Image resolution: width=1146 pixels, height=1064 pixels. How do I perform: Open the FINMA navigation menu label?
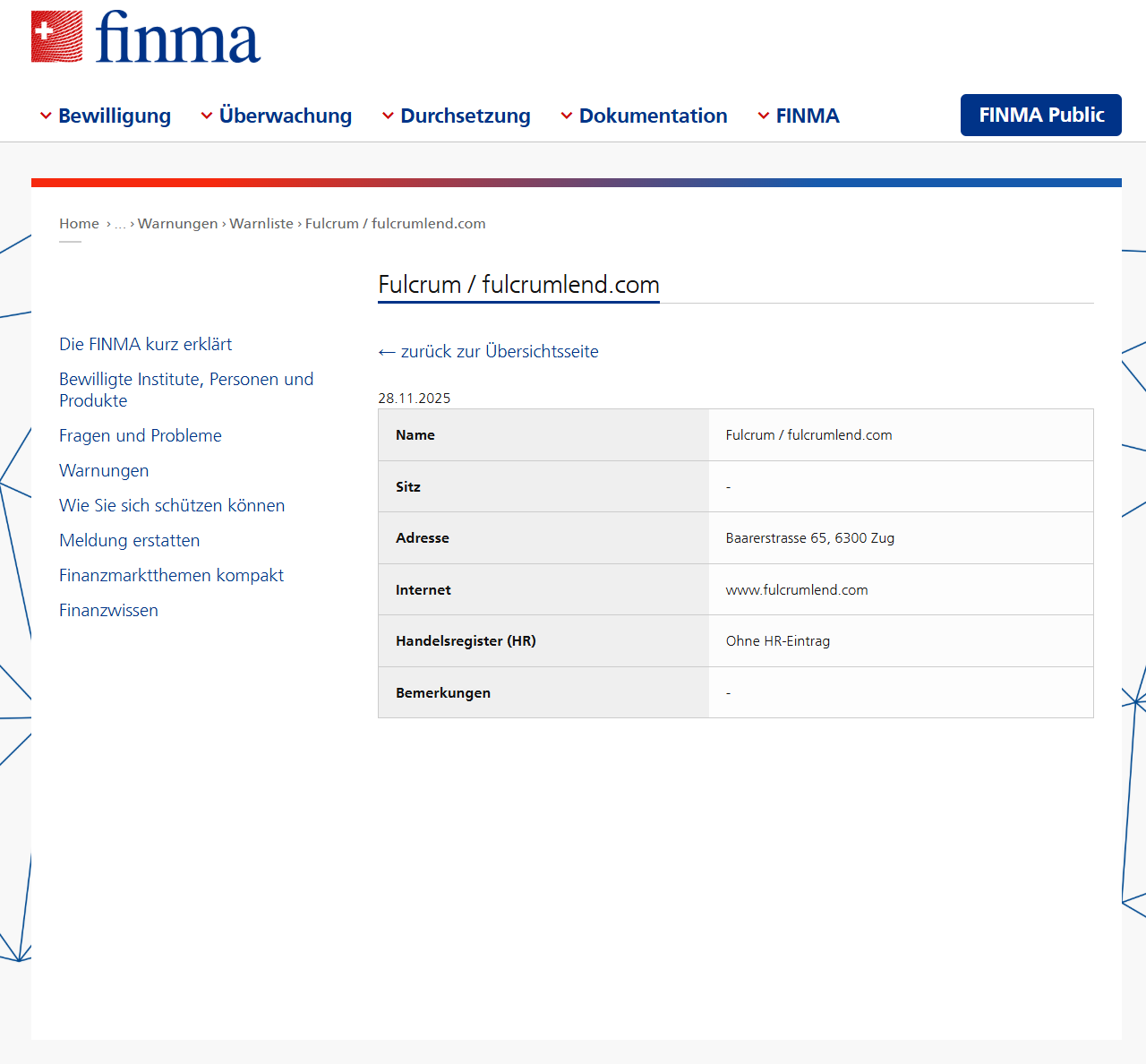[808, 116]
